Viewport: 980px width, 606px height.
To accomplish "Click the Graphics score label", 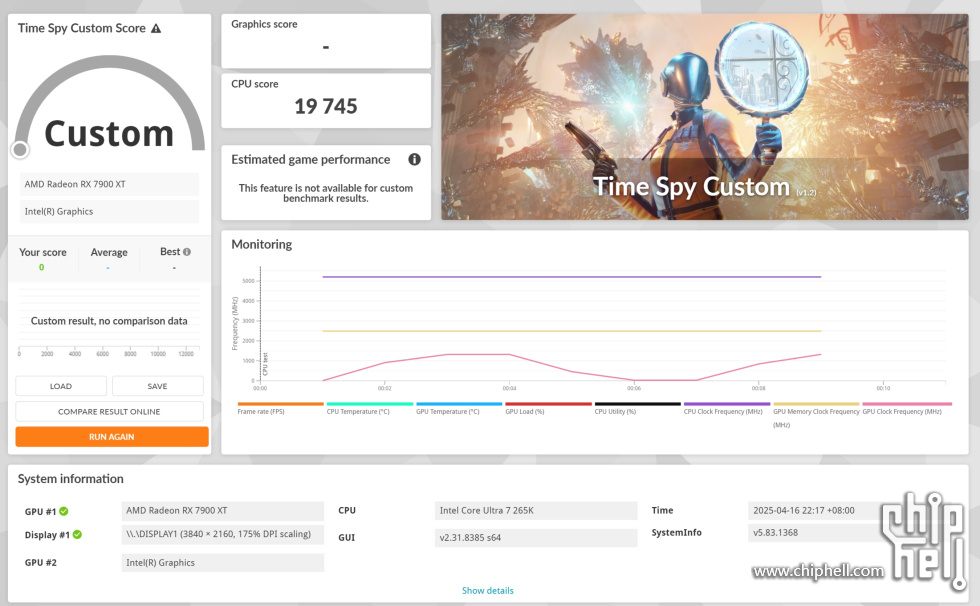I will pos(264,24).
